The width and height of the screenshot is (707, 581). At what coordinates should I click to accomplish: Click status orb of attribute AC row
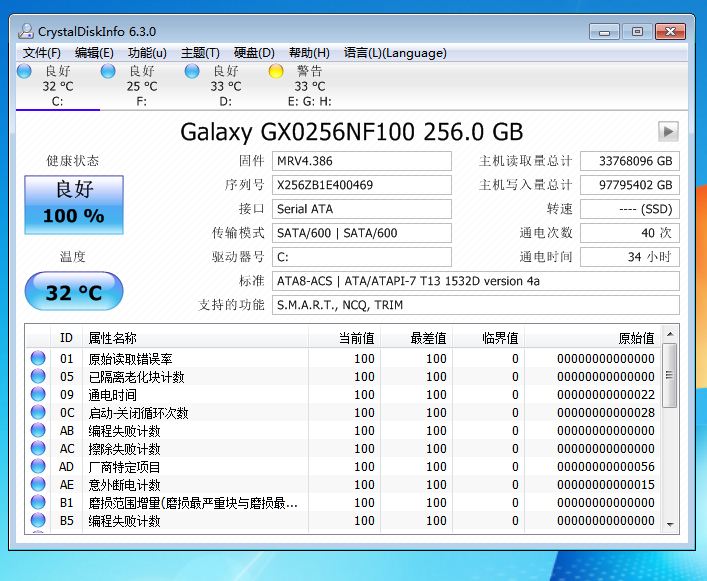pos(38,448)
